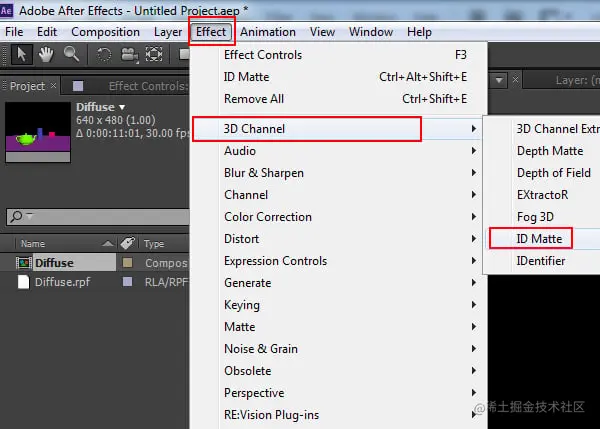
Task: Select the Pan Behind anchor tool
Action: click(154, 54)
